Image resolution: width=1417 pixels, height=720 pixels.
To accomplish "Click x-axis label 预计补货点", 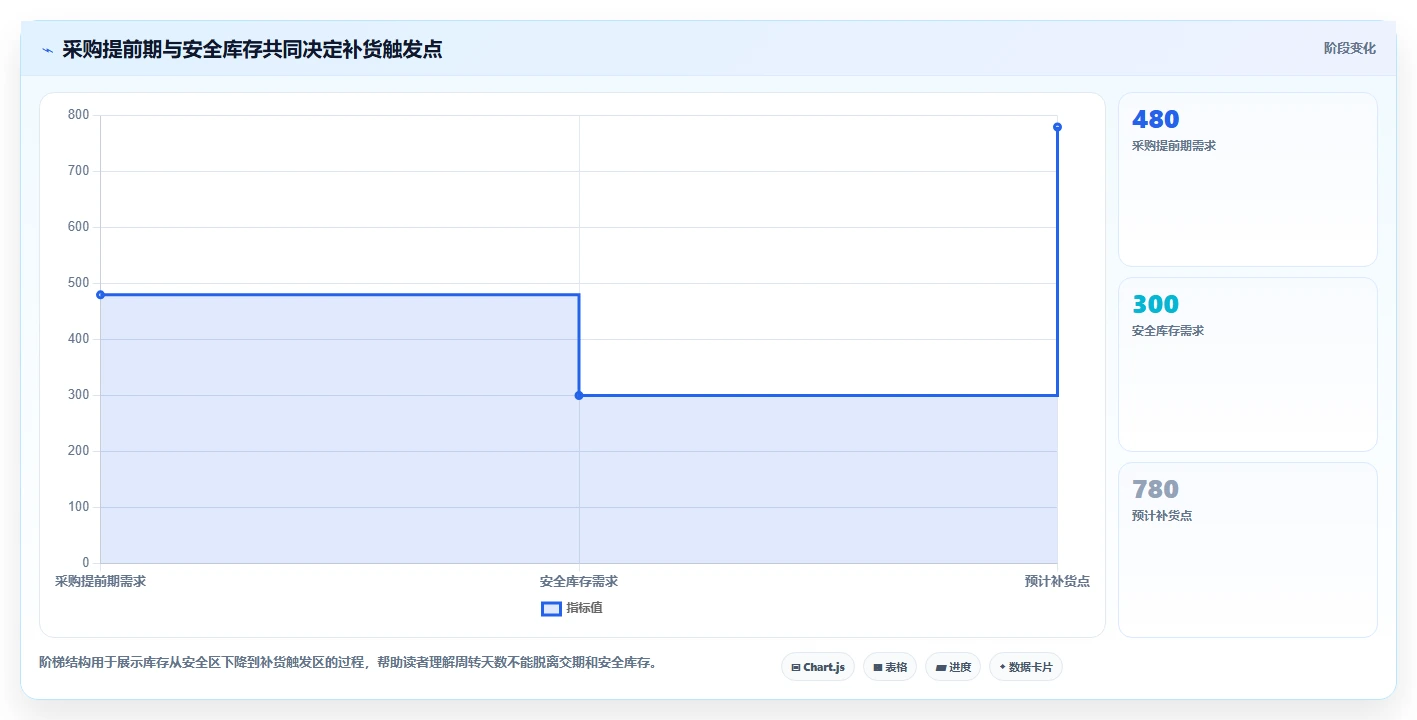I will (1057, 581).
